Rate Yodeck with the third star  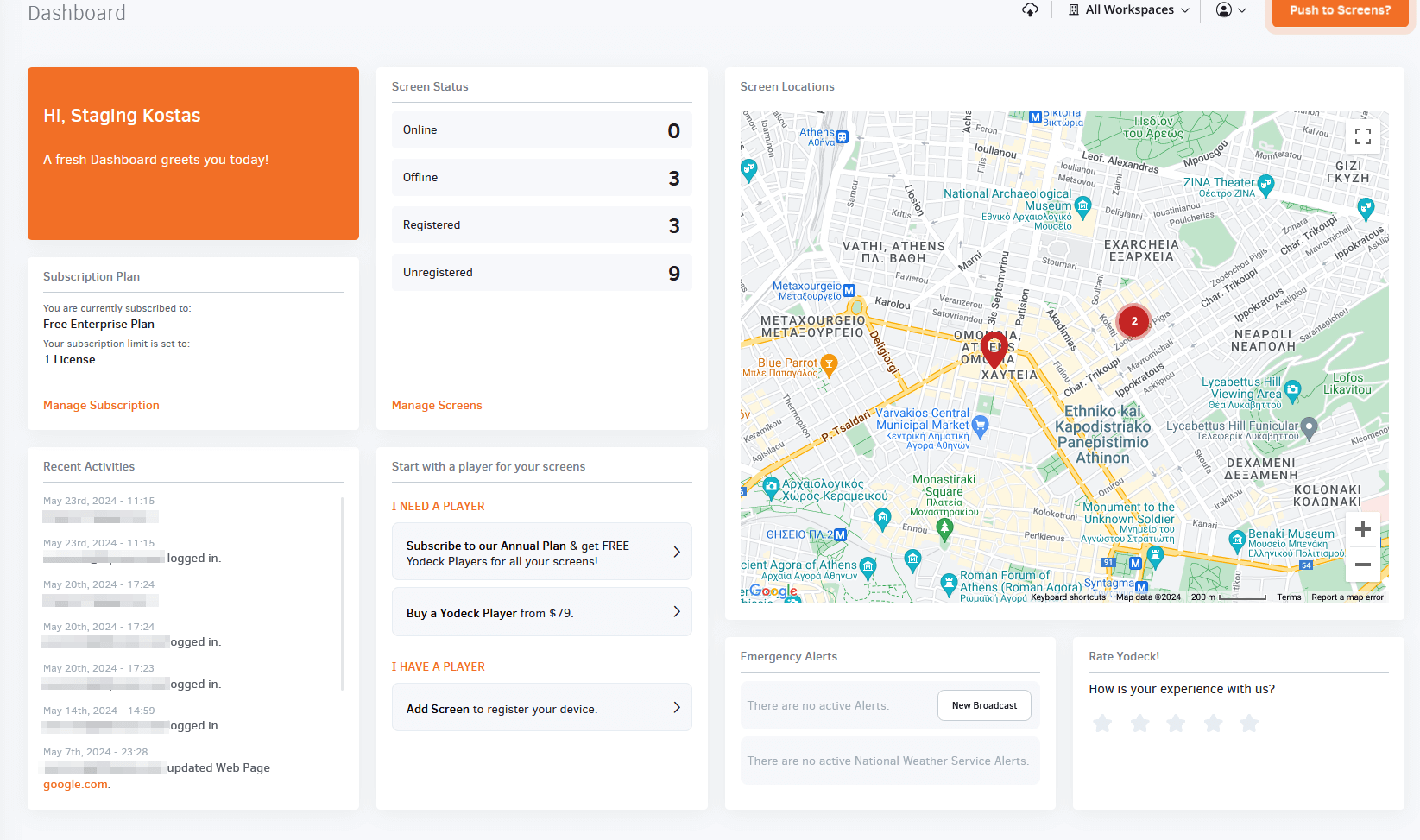click(1175, 723)
